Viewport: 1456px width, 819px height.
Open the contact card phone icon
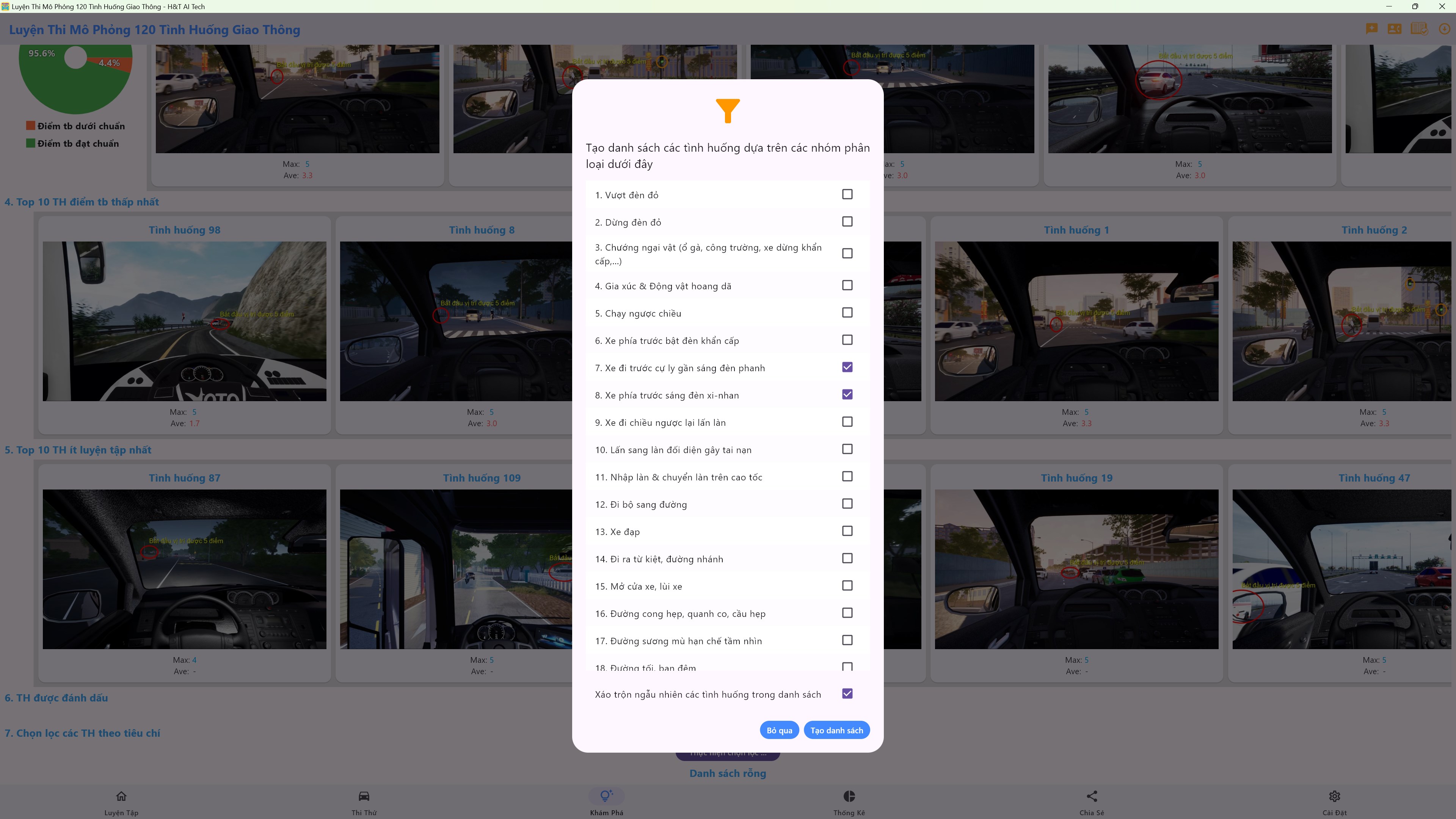pos(1395,29)
